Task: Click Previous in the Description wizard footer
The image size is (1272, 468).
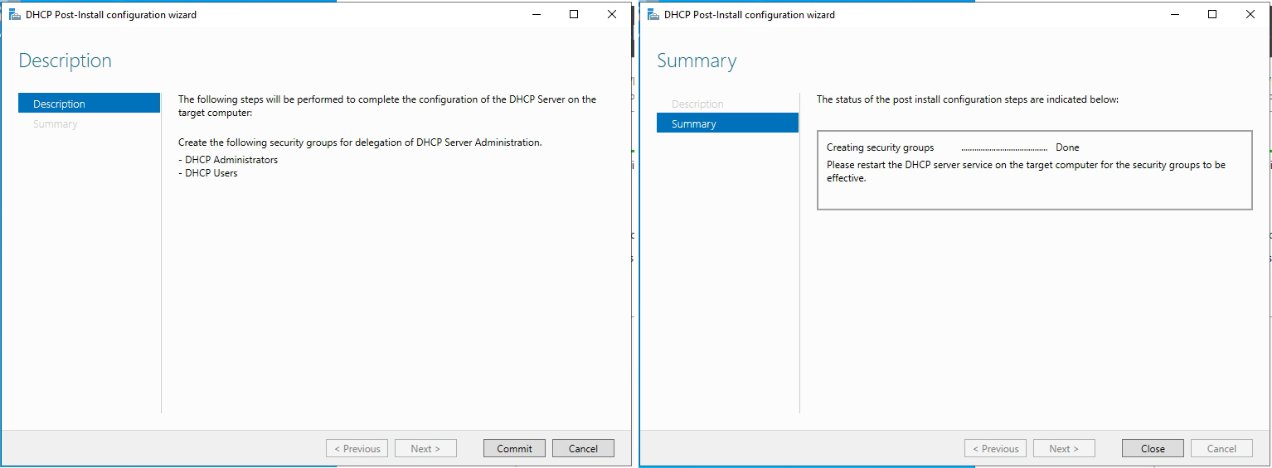Action: [x=357, y=449]
